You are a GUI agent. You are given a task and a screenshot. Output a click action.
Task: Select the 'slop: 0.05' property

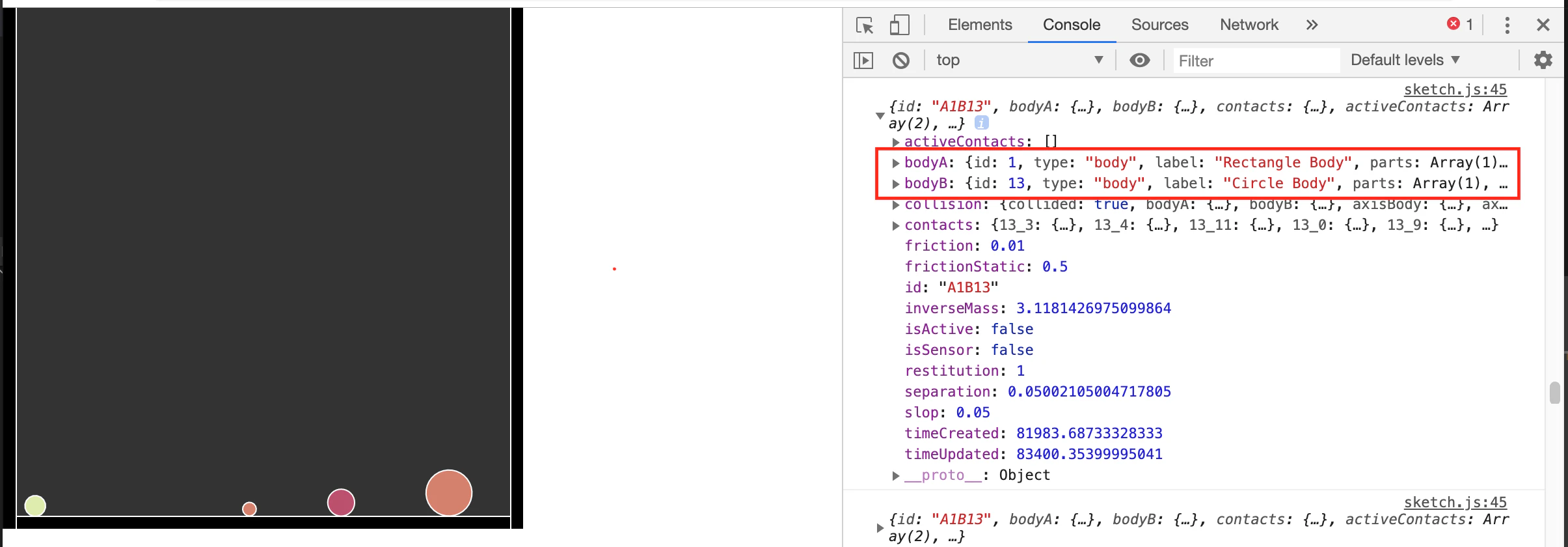coord(947,413)
